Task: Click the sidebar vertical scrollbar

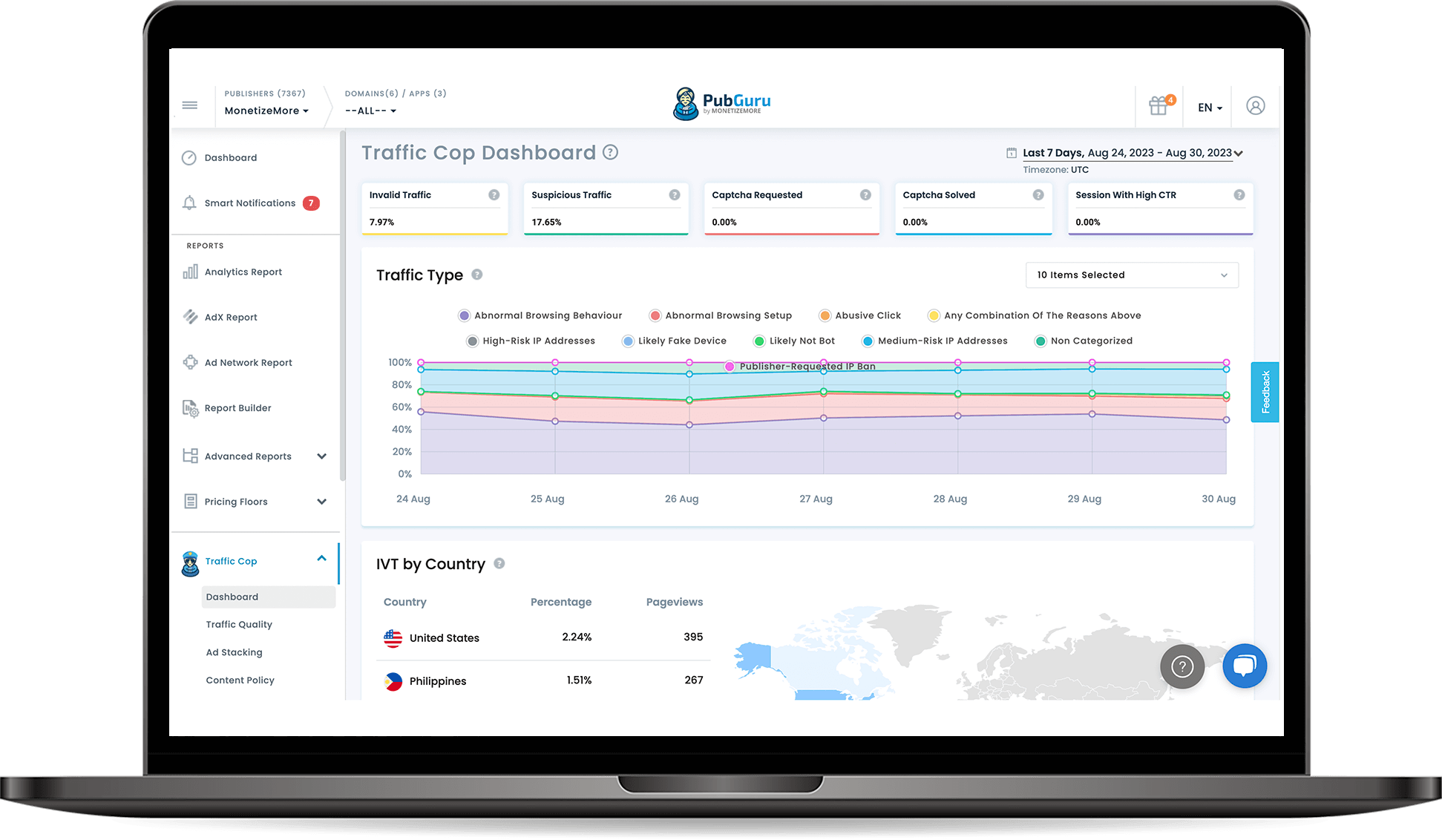Action: [x=342, y=306]
